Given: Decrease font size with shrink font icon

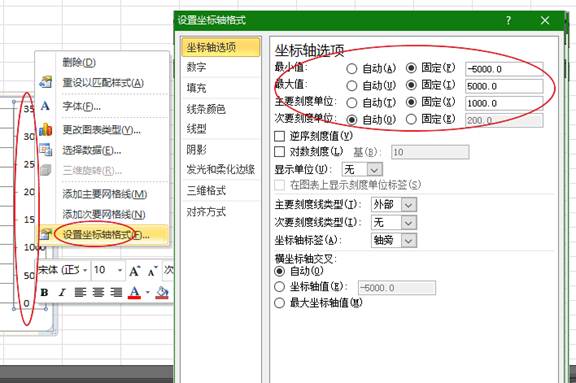Looking at the screenshot, I should coord(152,271).
